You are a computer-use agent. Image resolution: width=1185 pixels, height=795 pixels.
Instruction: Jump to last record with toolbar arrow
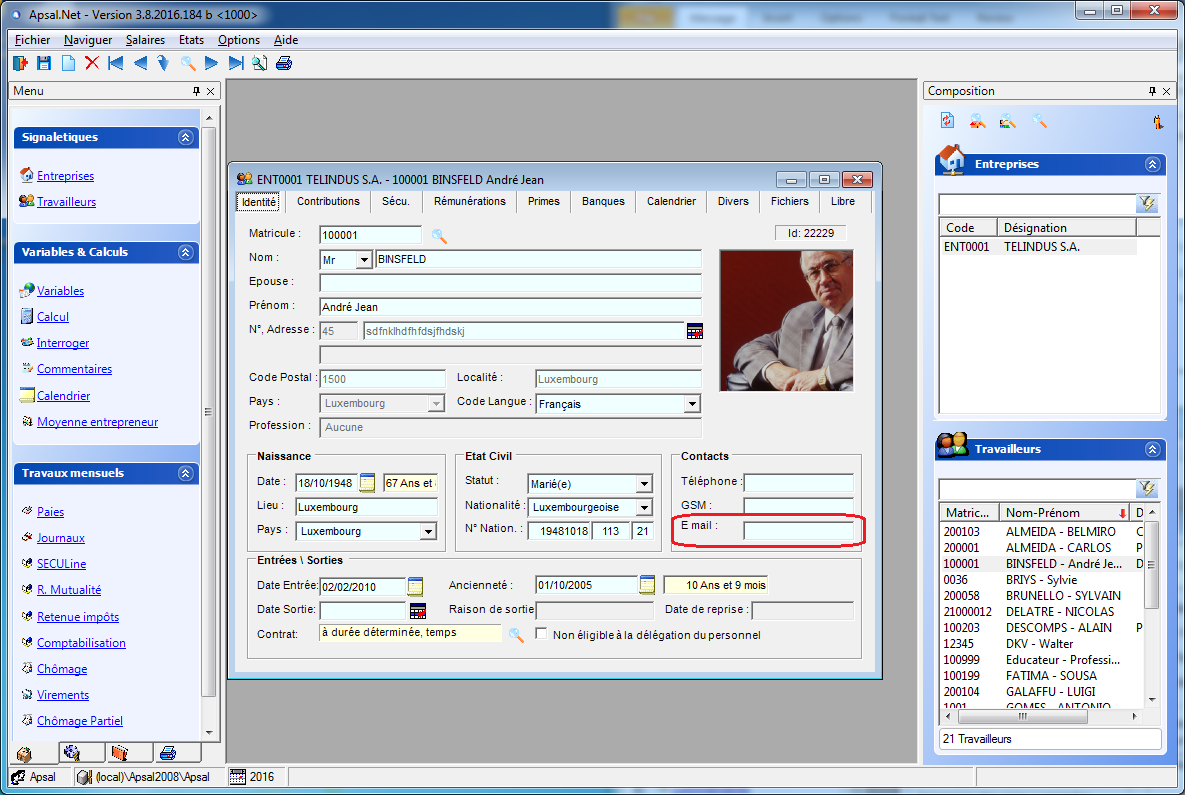[x=236, y=63]
